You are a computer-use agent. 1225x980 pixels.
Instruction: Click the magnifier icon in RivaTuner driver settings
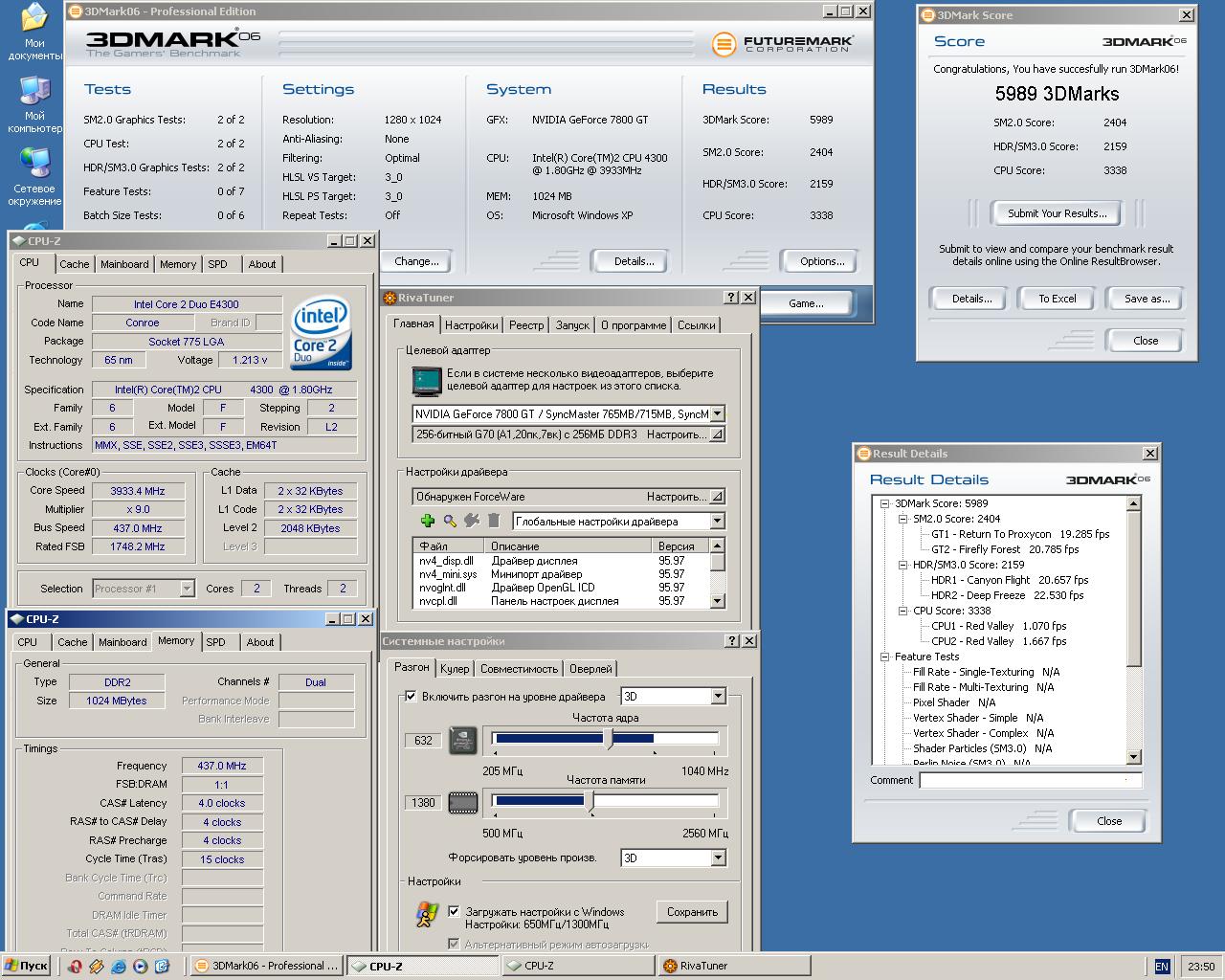click(x=450, y=521)
